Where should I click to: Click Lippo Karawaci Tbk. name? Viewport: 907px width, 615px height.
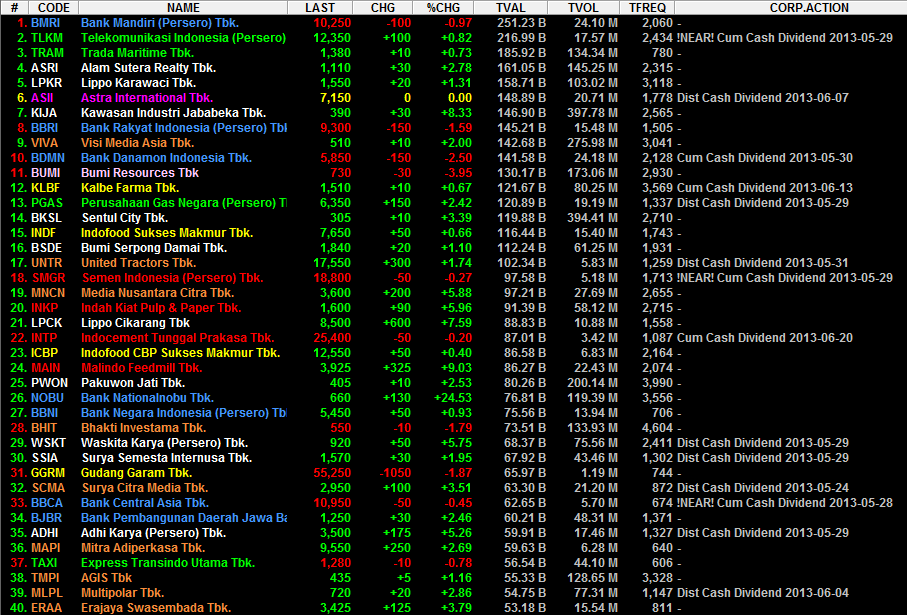click(x=138, y=83)
